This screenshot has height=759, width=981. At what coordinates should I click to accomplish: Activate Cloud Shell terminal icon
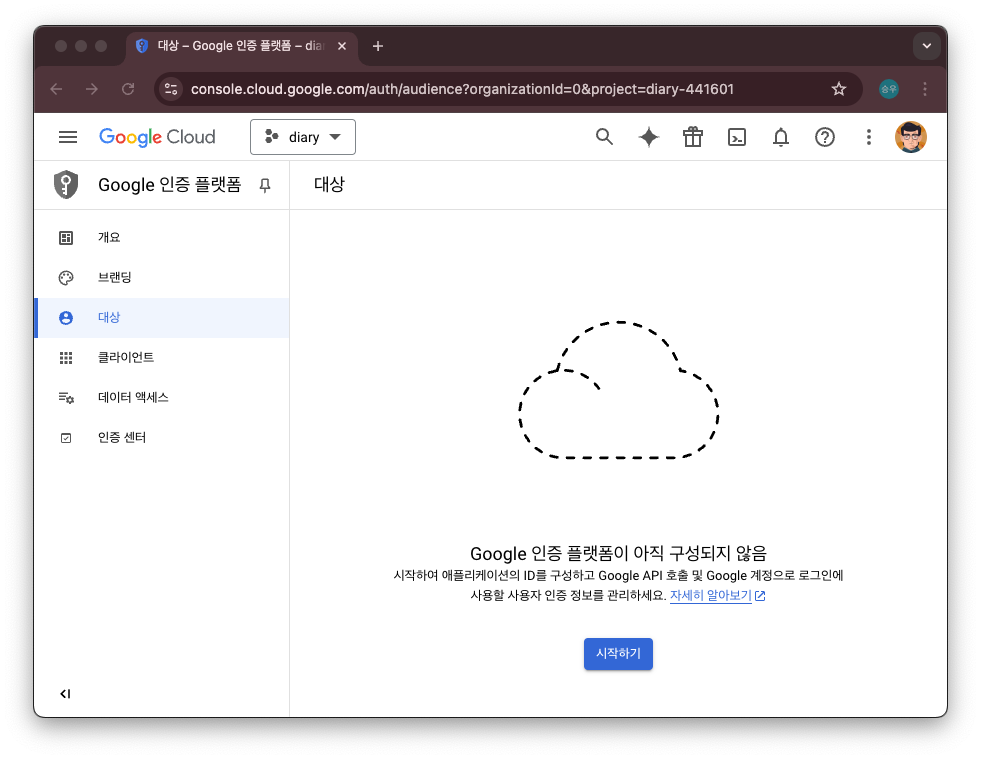[x=737, y=137]
